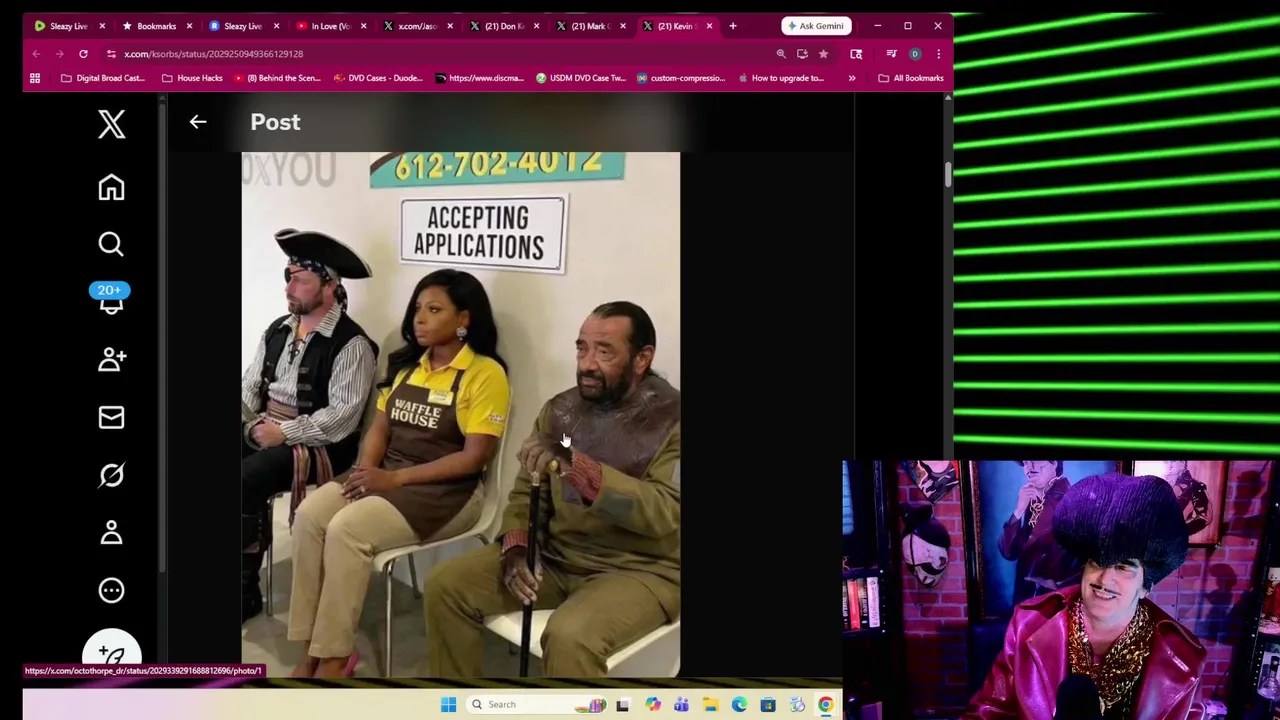
Task: Open a new browser tab
Action: [x=733, y=26]
